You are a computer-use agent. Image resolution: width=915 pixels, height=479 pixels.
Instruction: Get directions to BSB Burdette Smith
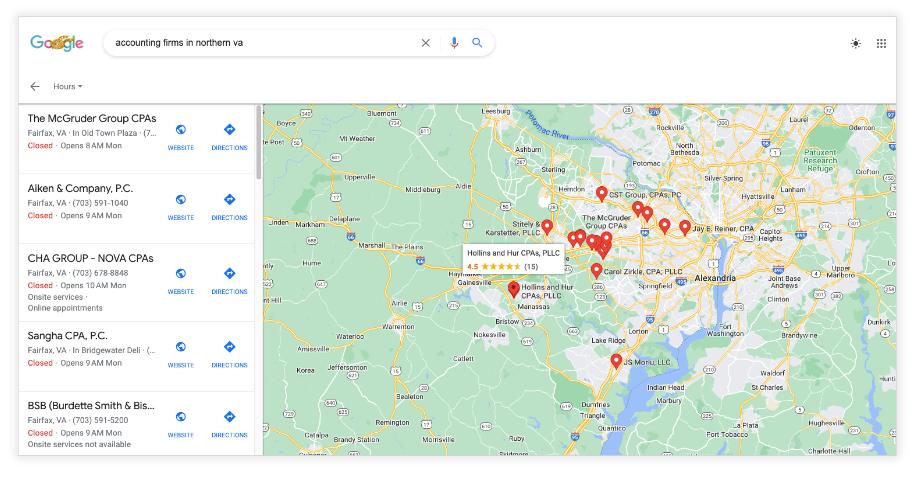tap(229, 425)
